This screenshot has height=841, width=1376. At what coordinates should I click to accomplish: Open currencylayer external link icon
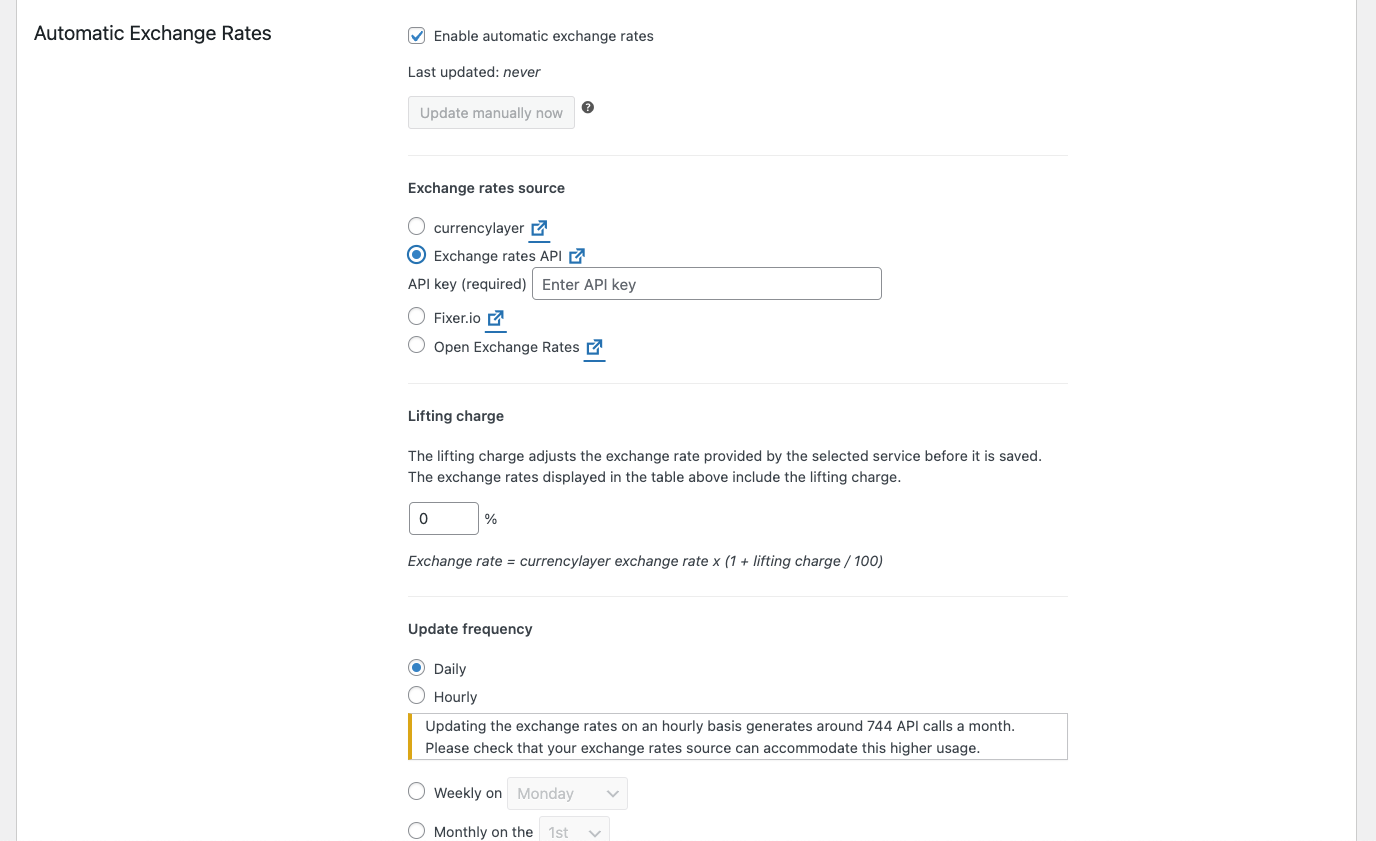click(538, 226)
